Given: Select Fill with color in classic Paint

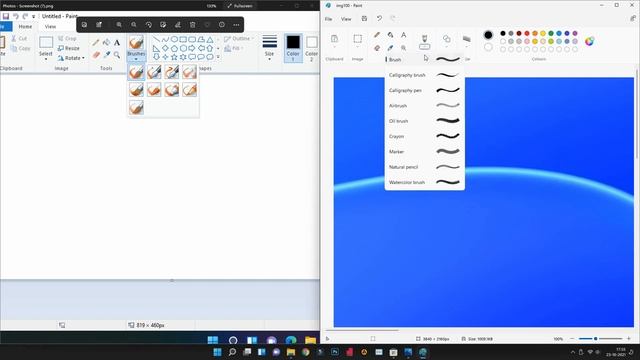Looking at the screenshot, I should coord(107,42).
